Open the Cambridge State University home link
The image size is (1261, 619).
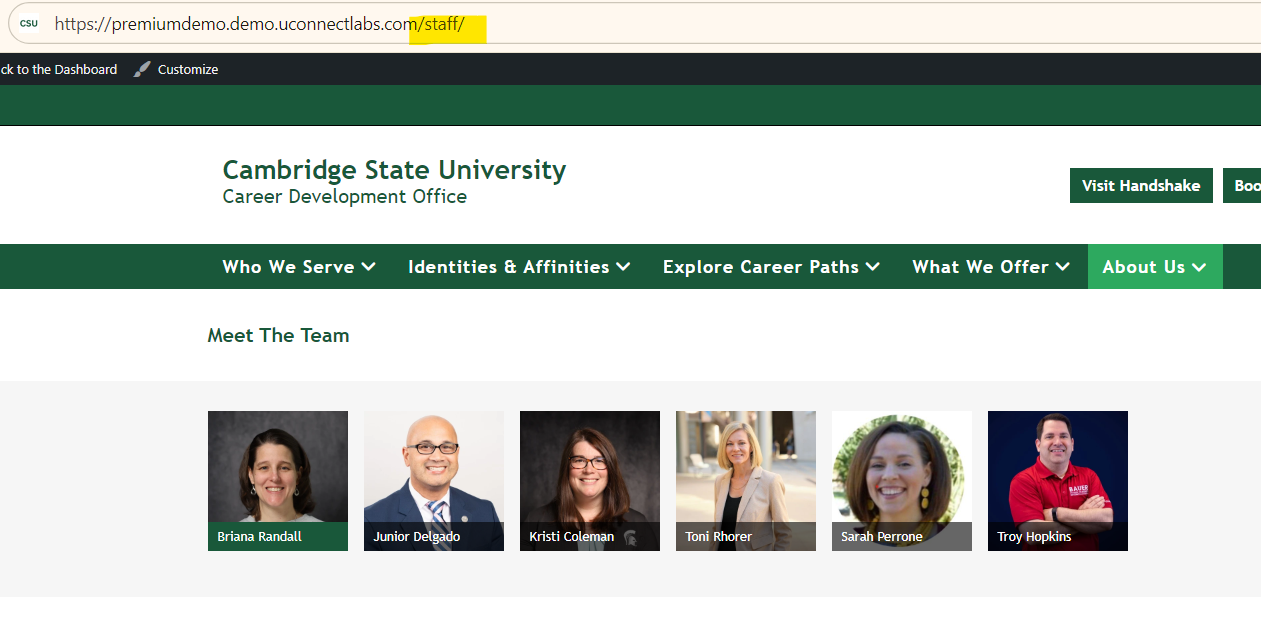click(394, 170)
